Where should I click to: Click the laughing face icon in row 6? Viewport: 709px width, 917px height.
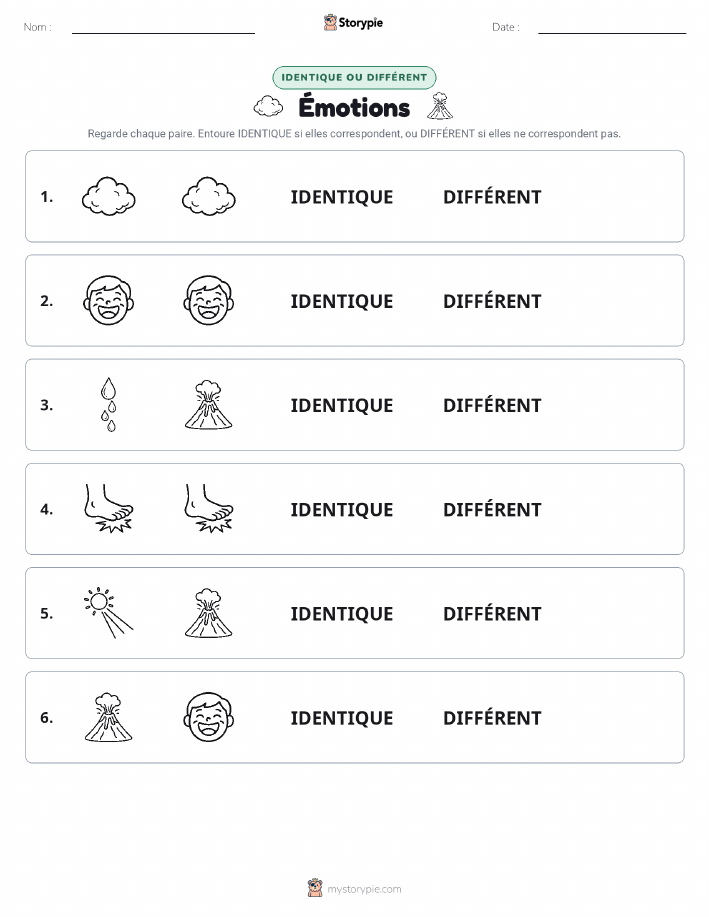[x=209, y=717]
